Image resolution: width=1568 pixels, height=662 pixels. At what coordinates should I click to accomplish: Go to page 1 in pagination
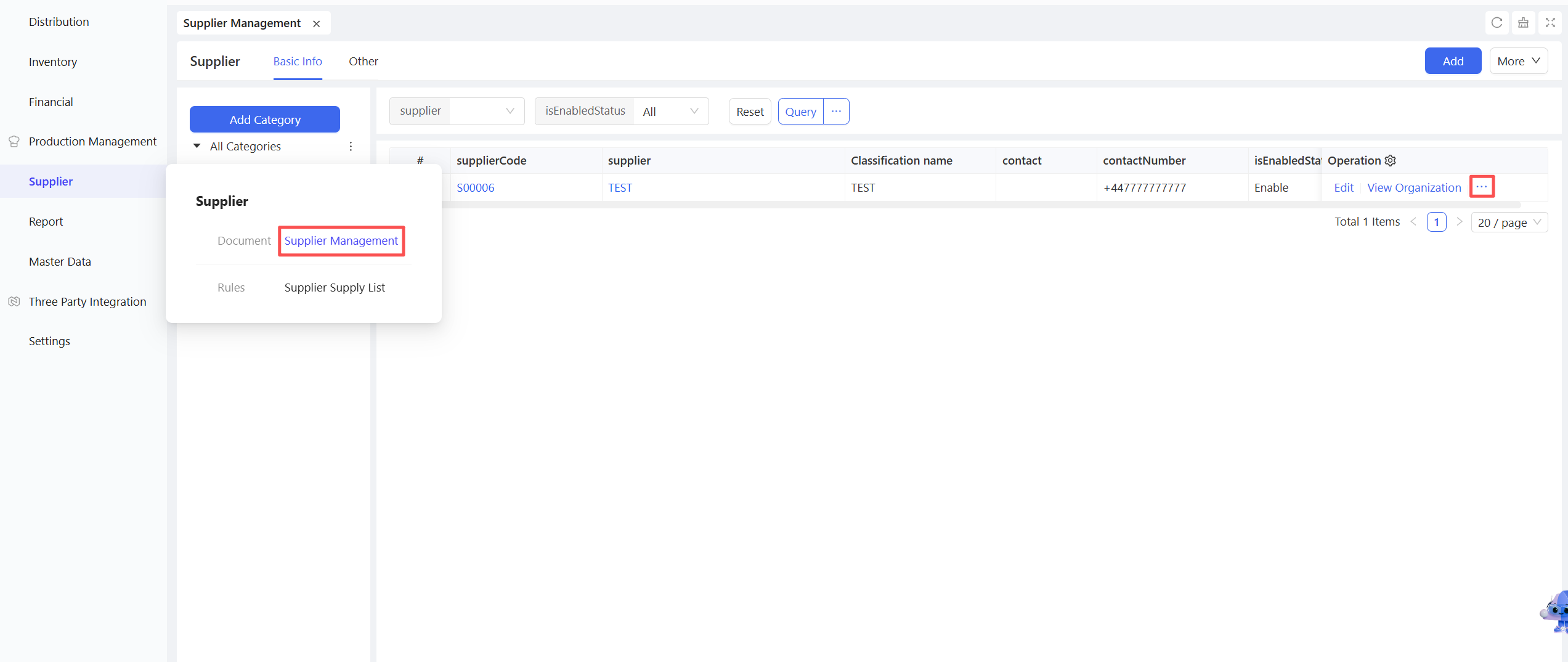click(1436, 222)
